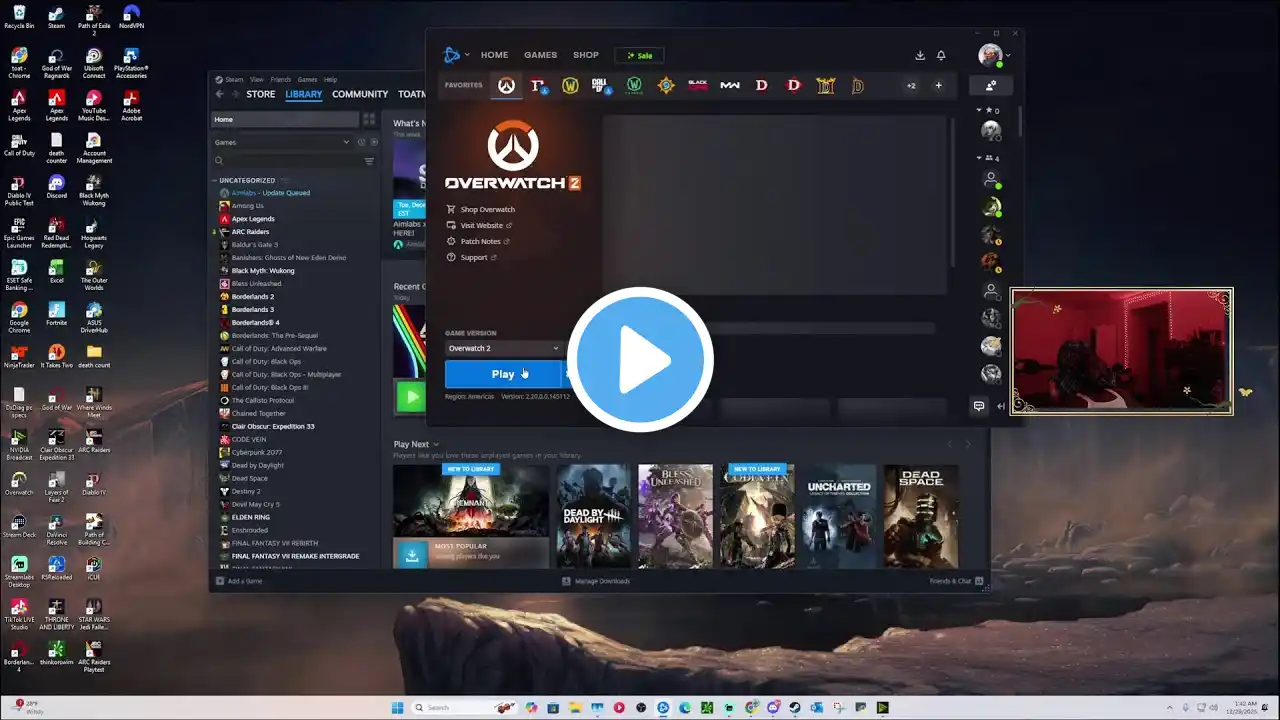Collapse the favorite friends group in Battle.net
The width and height of the screenshot is (1280, 720).
(979, 110)
